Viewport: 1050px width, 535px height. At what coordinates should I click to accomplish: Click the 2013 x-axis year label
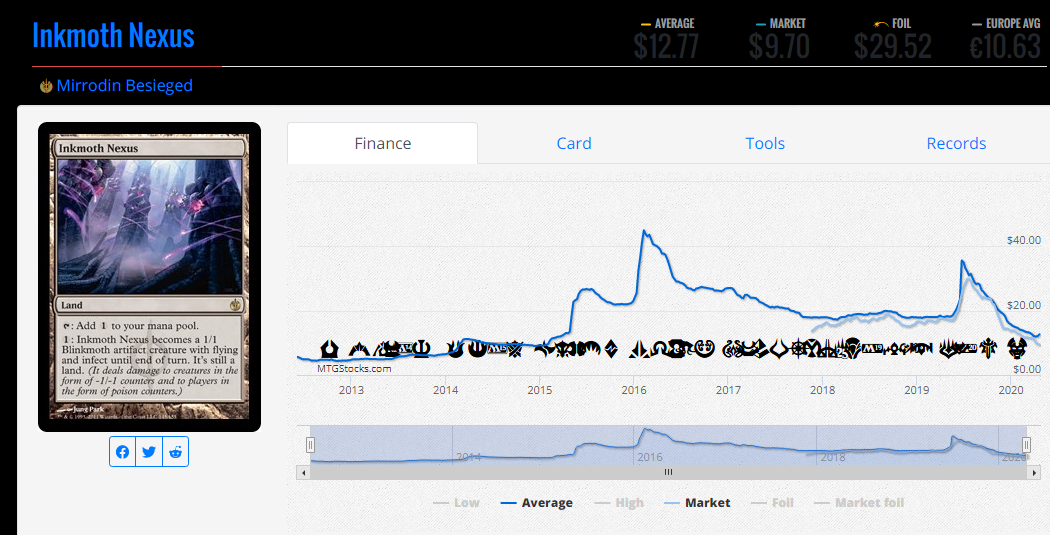tap(351, 390)
